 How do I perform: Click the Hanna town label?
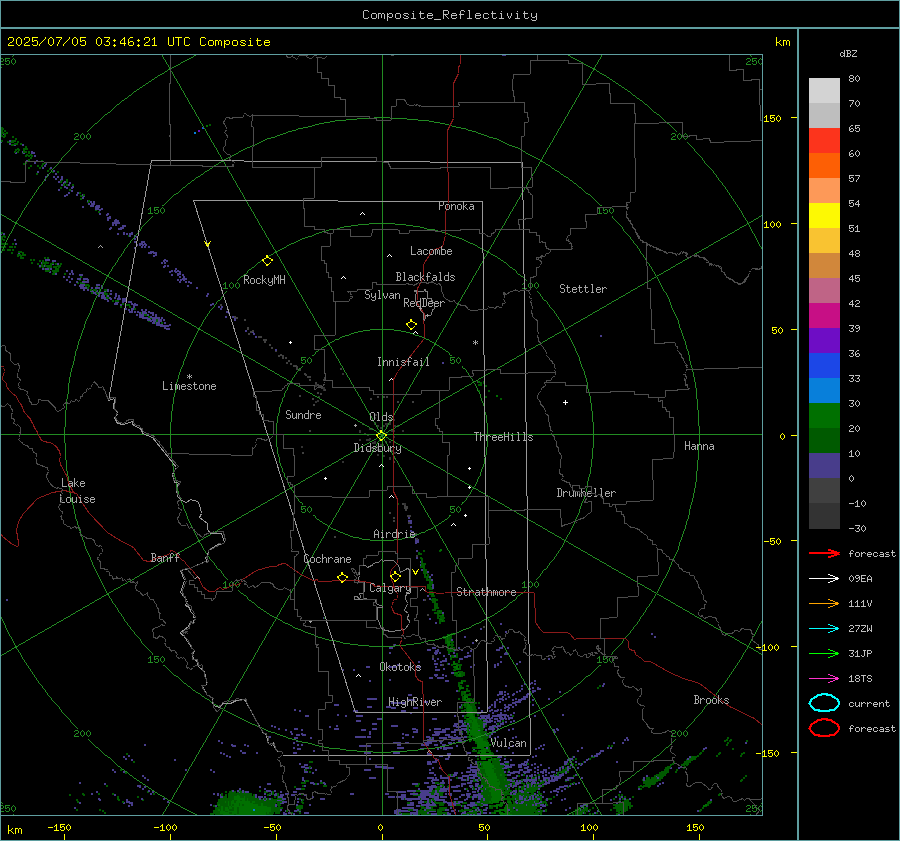(x=699, y=446)
